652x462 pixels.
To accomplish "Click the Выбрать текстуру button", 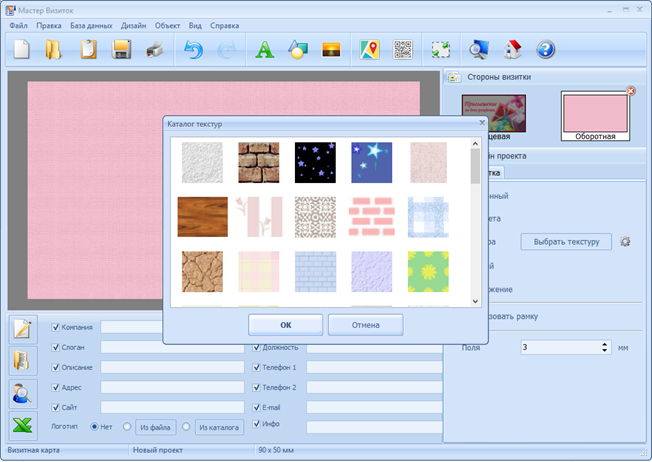I will tap(566, 242).
